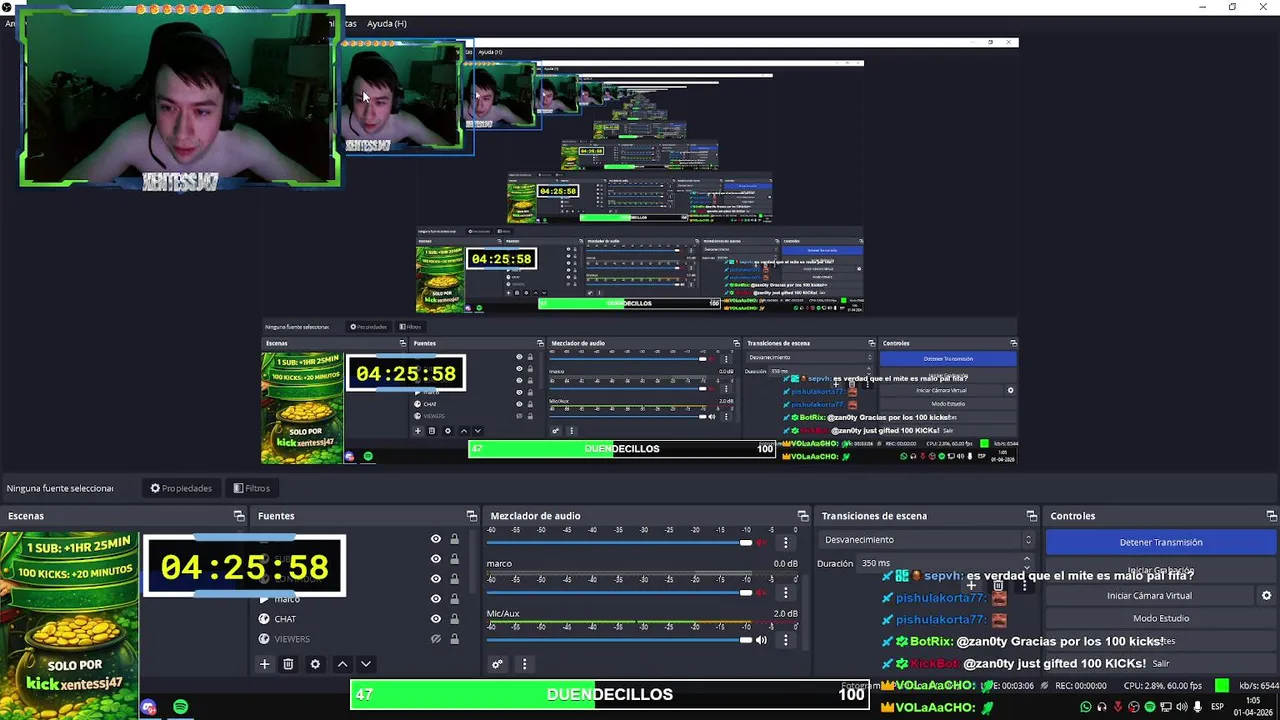Add a scene transition with plus icon

971,586
